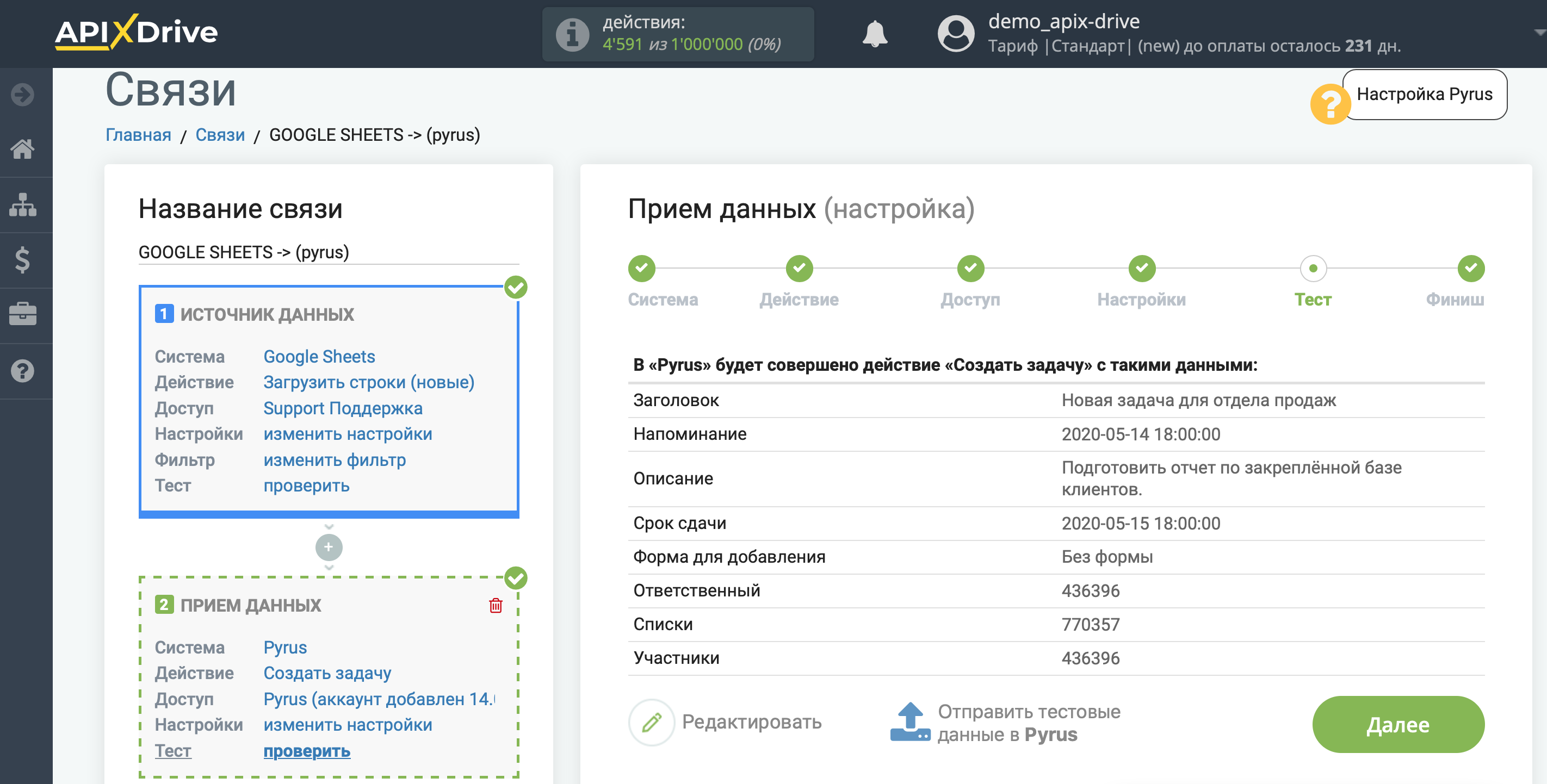Select the Напоминание date value
This screenshot has height=784, width=1547.
click(1141, 434)
